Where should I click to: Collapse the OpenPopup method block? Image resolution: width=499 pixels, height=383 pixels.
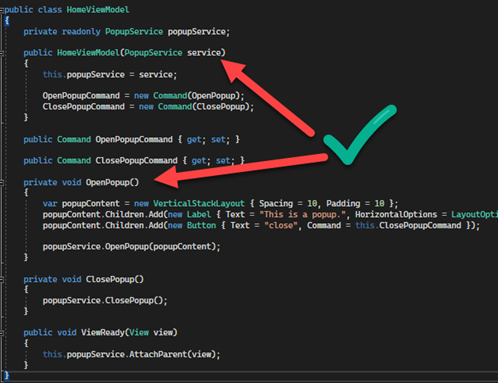point(2,183)
